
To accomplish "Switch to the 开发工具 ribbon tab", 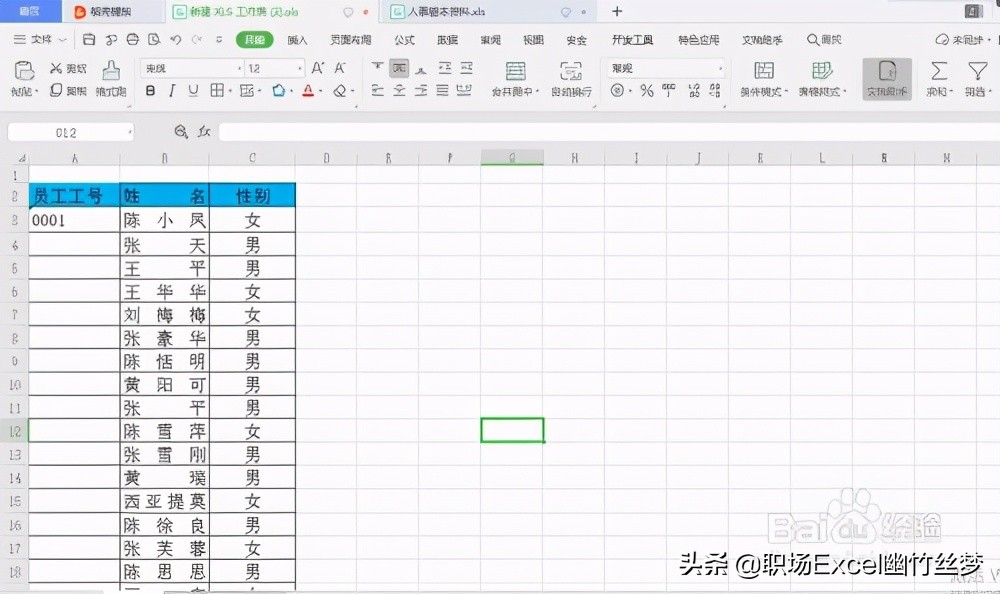I will [x=632, y=40].
